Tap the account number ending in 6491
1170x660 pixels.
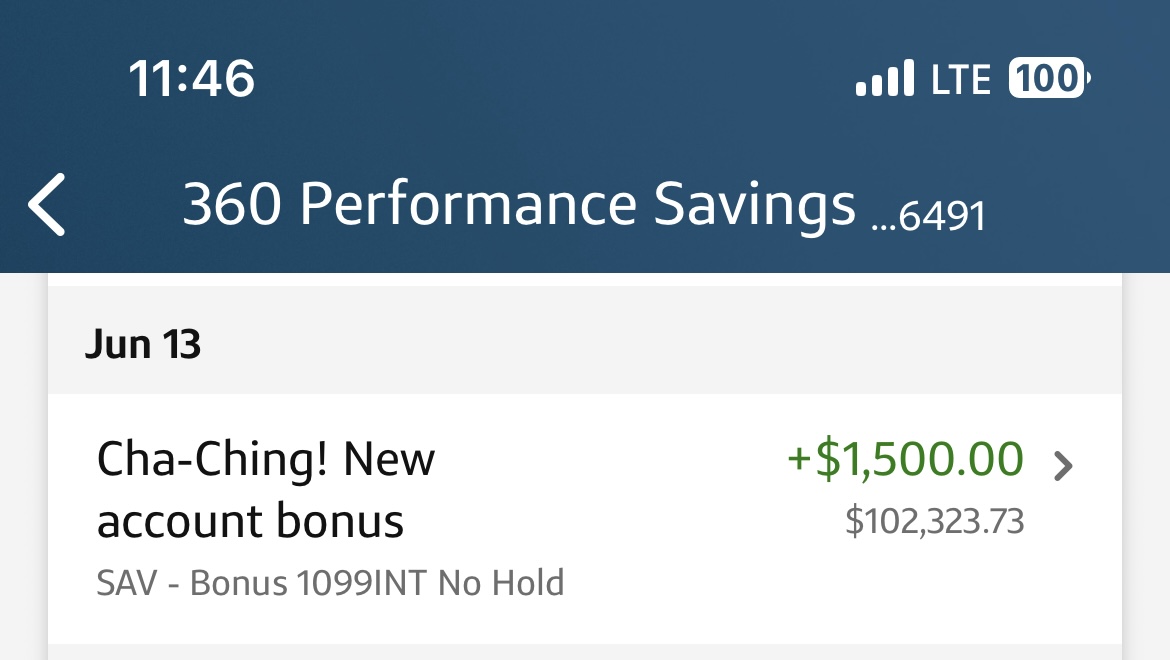click(x=928, y=216)
